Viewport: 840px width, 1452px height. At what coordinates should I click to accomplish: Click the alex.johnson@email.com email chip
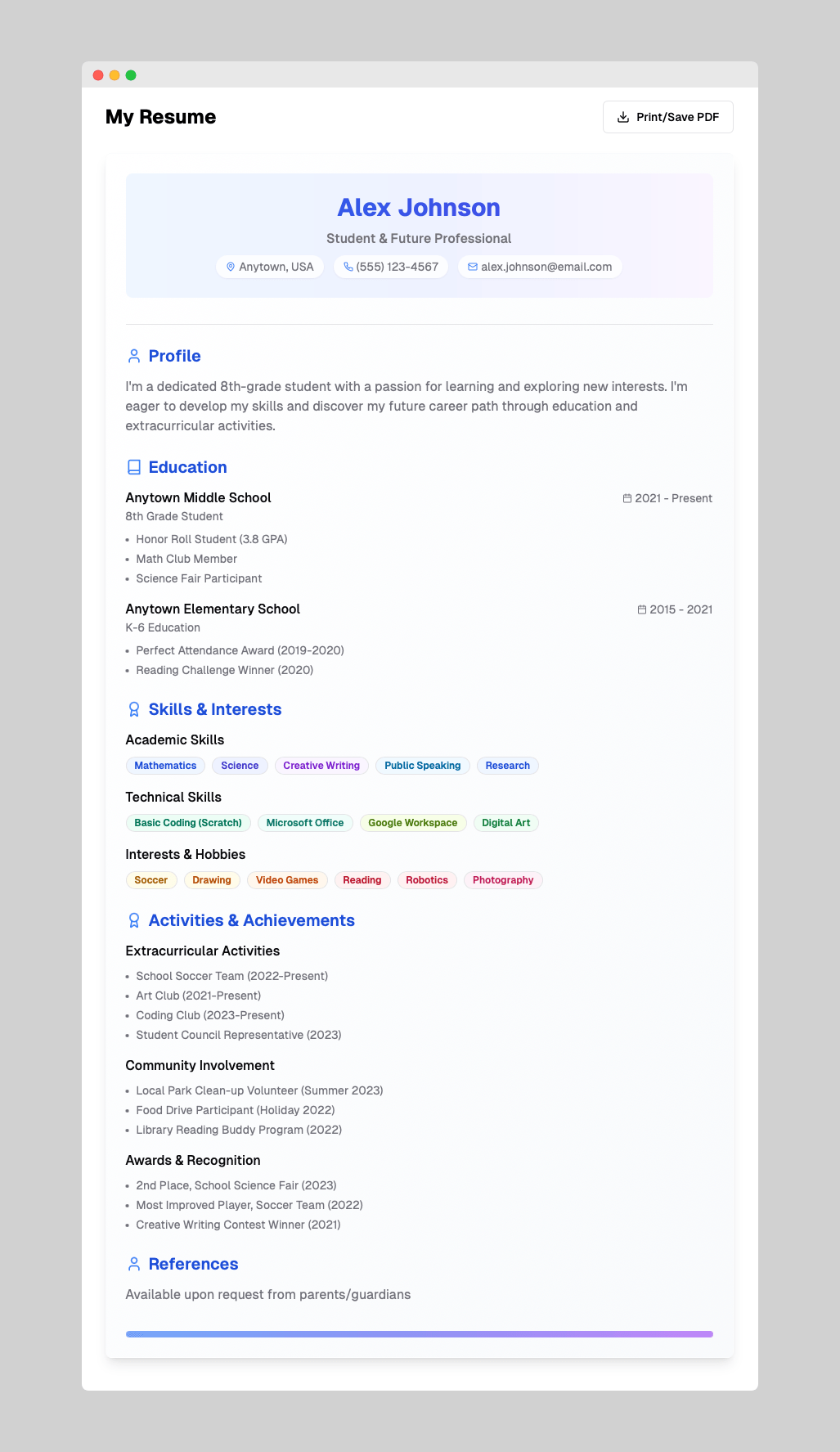540,267
